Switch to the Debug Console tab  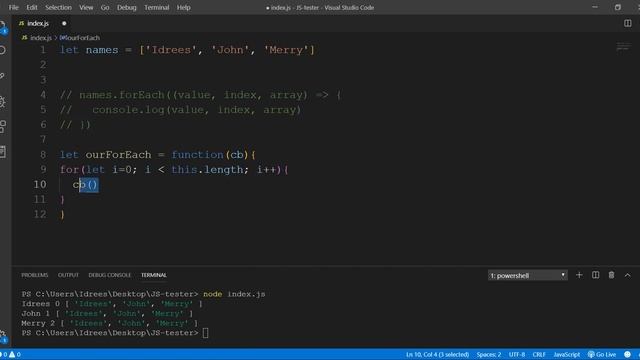(110, 275)
